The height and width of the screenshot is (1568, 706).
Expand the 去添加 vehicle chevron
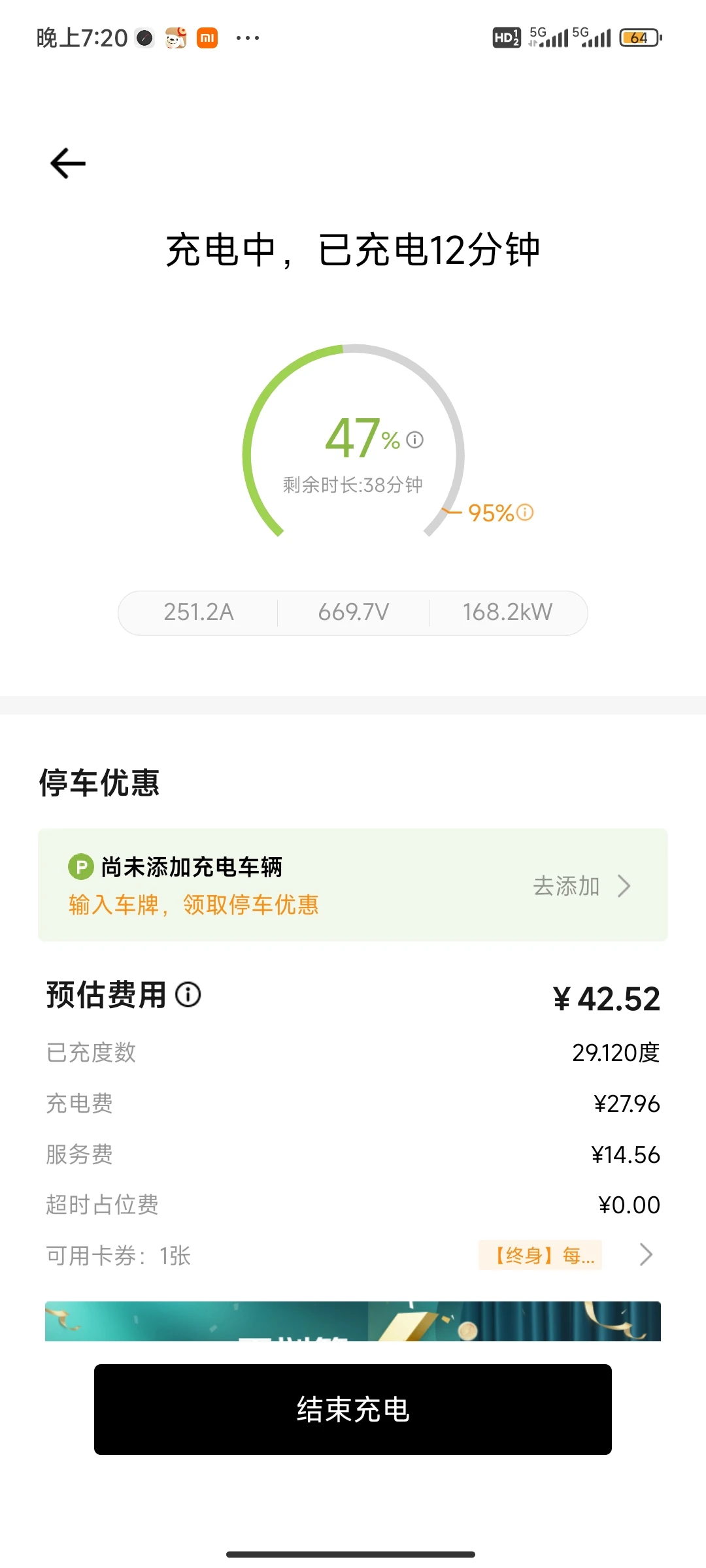tap(624, 886)
